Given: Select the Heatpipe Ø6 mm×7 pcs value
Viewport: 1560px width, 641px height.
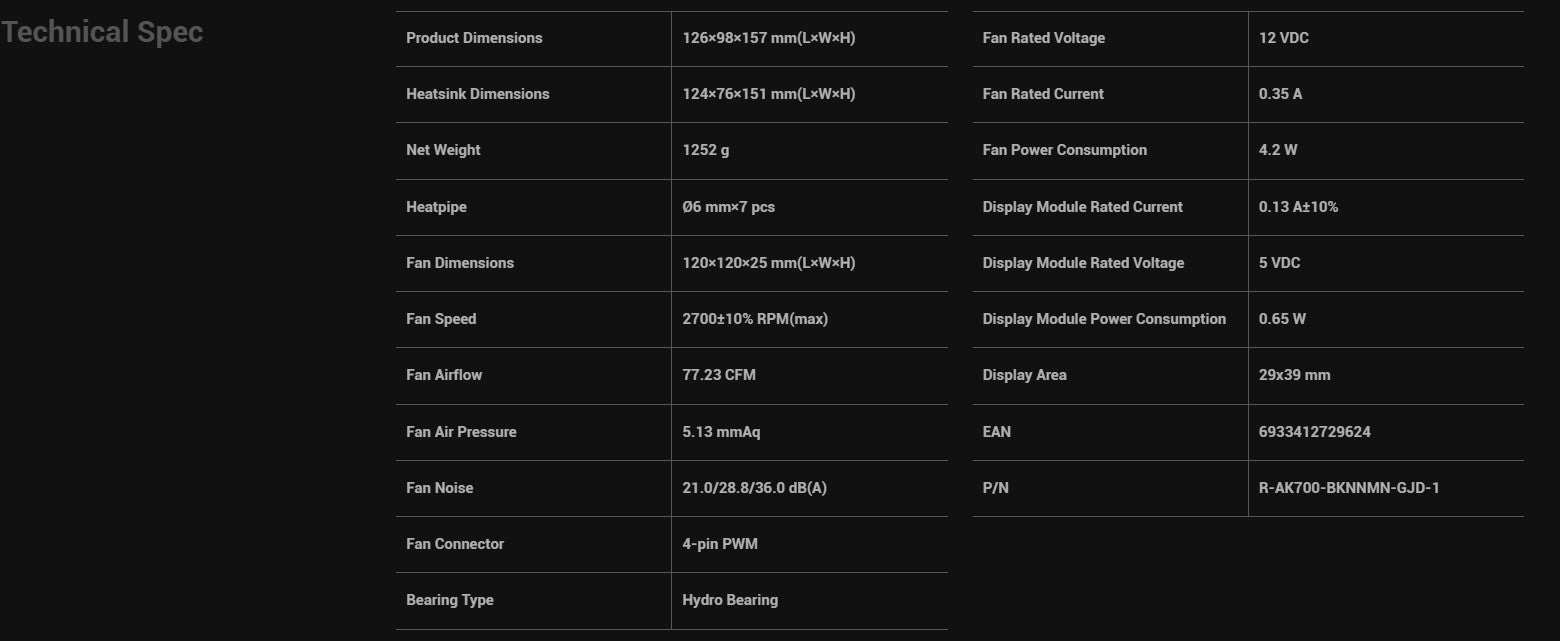Looking at the screenshot, I should pos(729,207).
